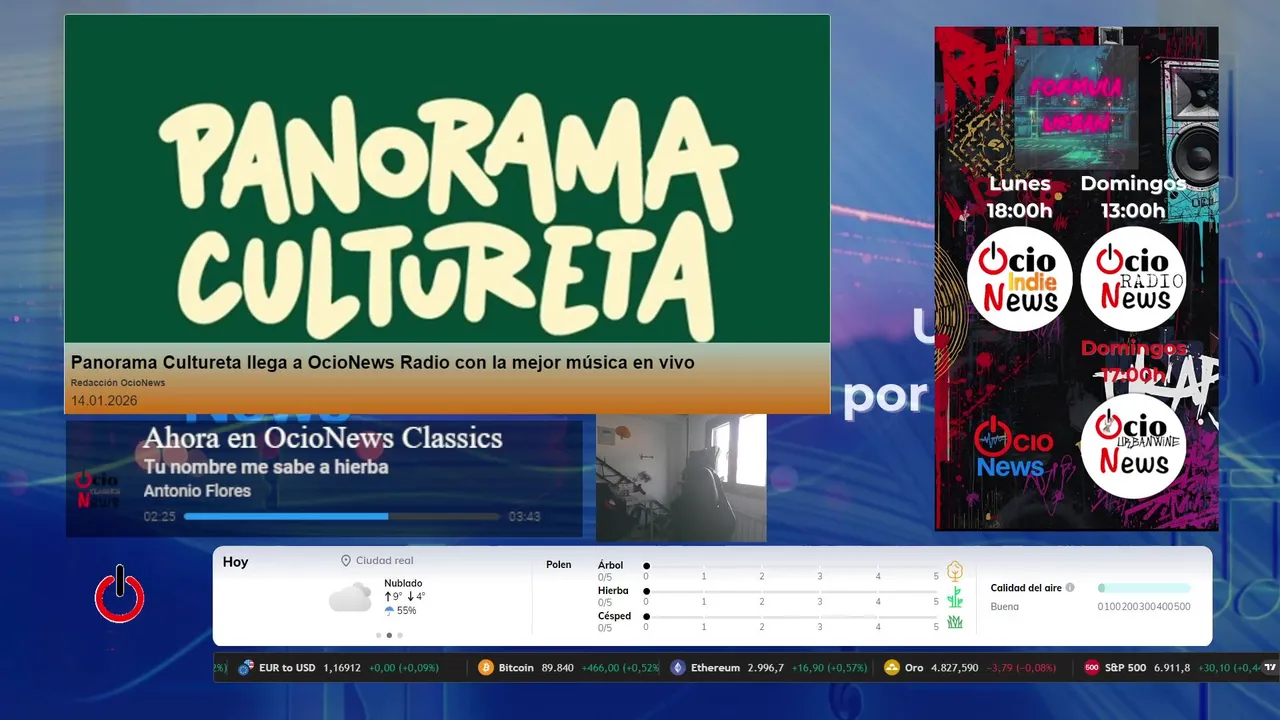Click the Calidad del aire label
The image size is (1280, 720).
click(x=1026, y=588)
